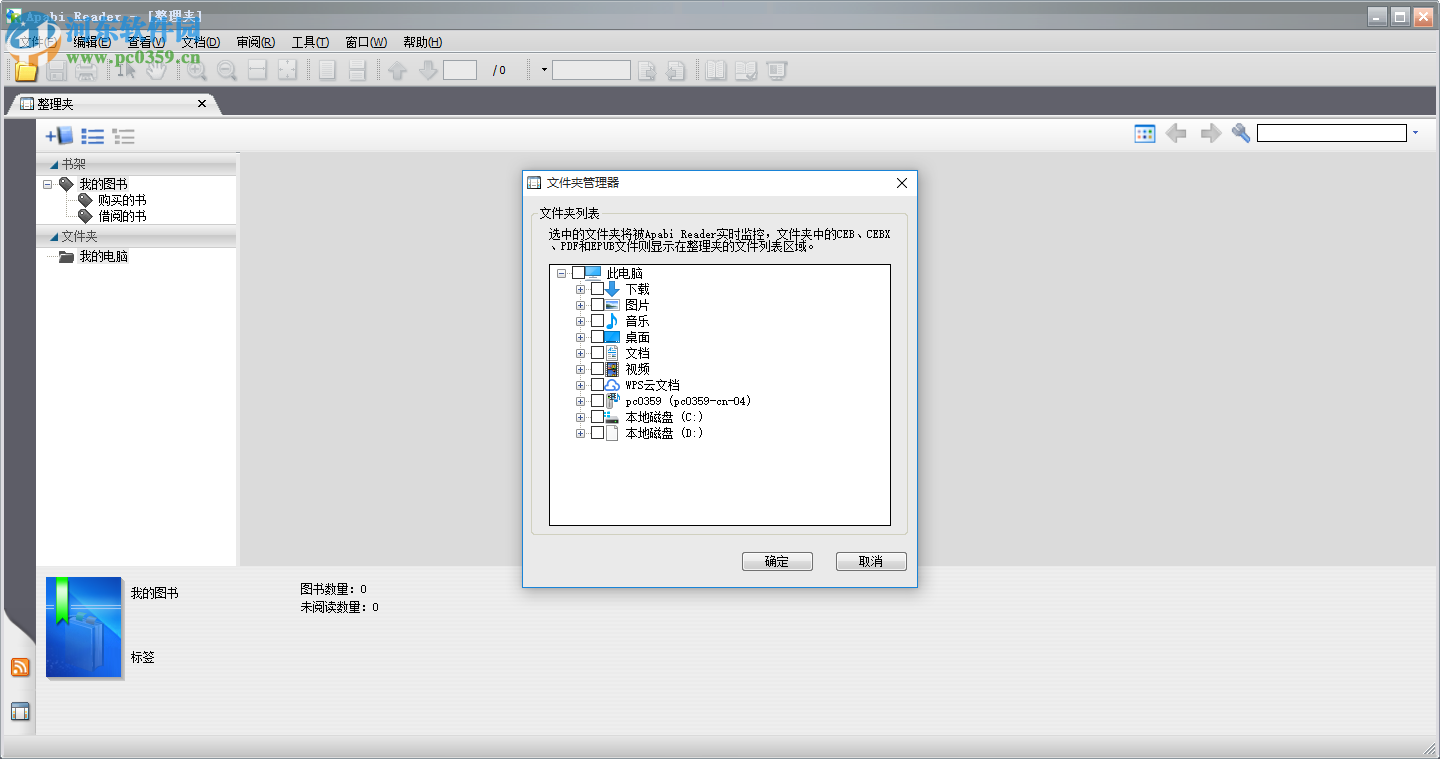Select the detail list view icon
This screenshot has width=1440, height=759.
click(123, 135)
